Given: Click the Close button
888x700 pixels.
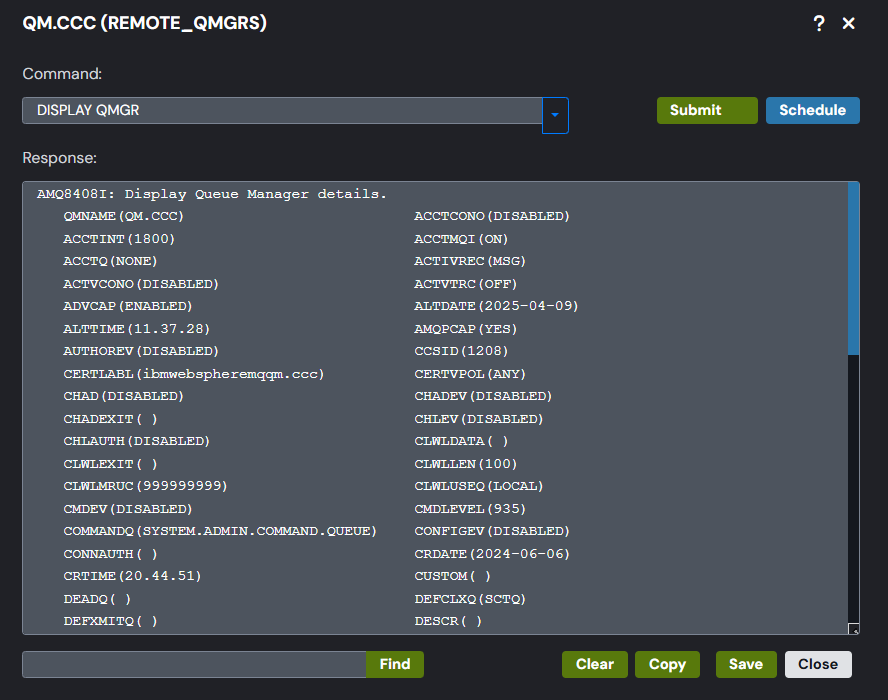Looking at the screenshot, I should [x=818, y=664].
